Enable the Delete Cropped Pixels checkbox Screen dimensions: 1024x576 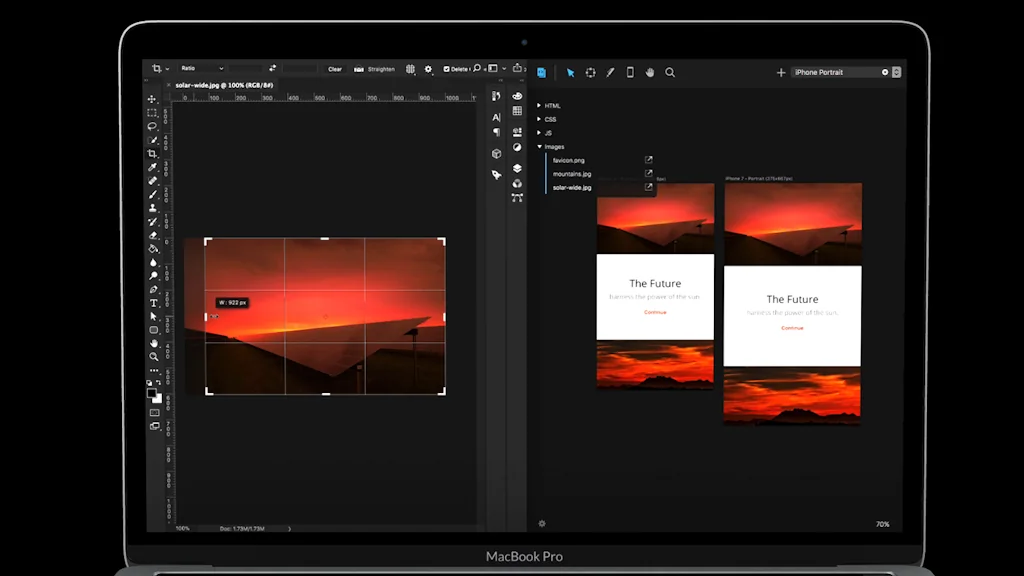click(x=448, y=69)
